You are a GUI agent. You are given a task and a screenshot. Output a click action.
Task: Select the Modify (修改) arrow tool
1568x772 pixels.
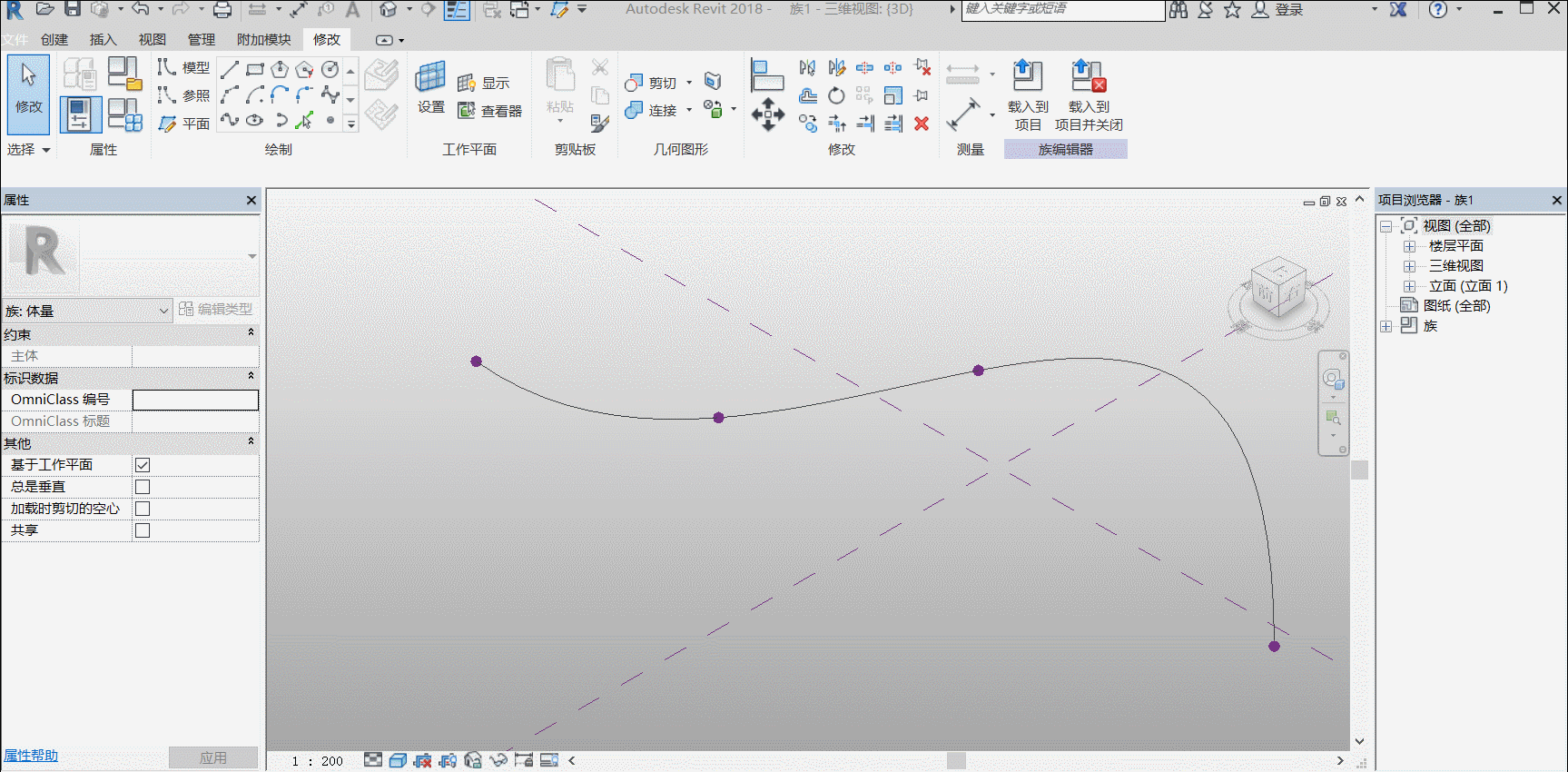(x=28, y=94)
